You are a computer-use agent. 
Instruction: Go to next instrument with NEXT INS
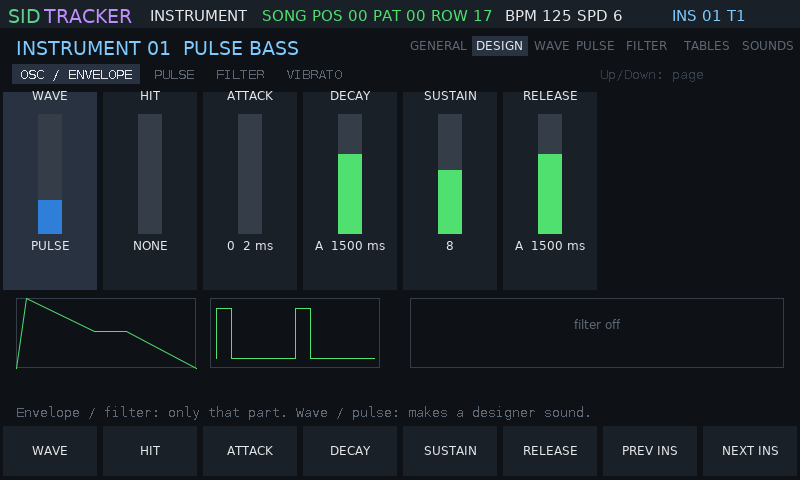point(750,451)
